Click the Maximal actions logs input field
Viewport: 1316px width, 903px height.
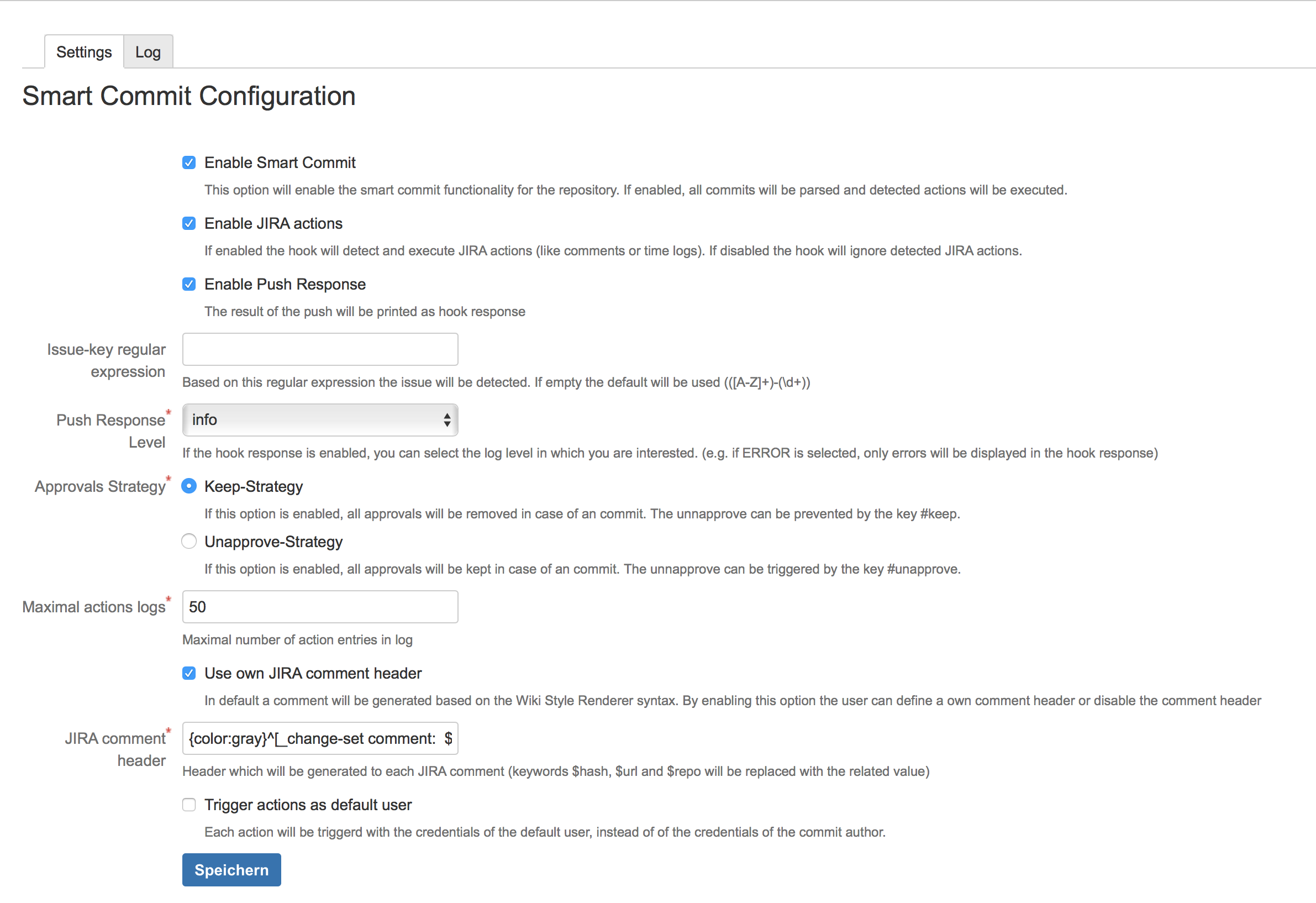pos(320,607)
